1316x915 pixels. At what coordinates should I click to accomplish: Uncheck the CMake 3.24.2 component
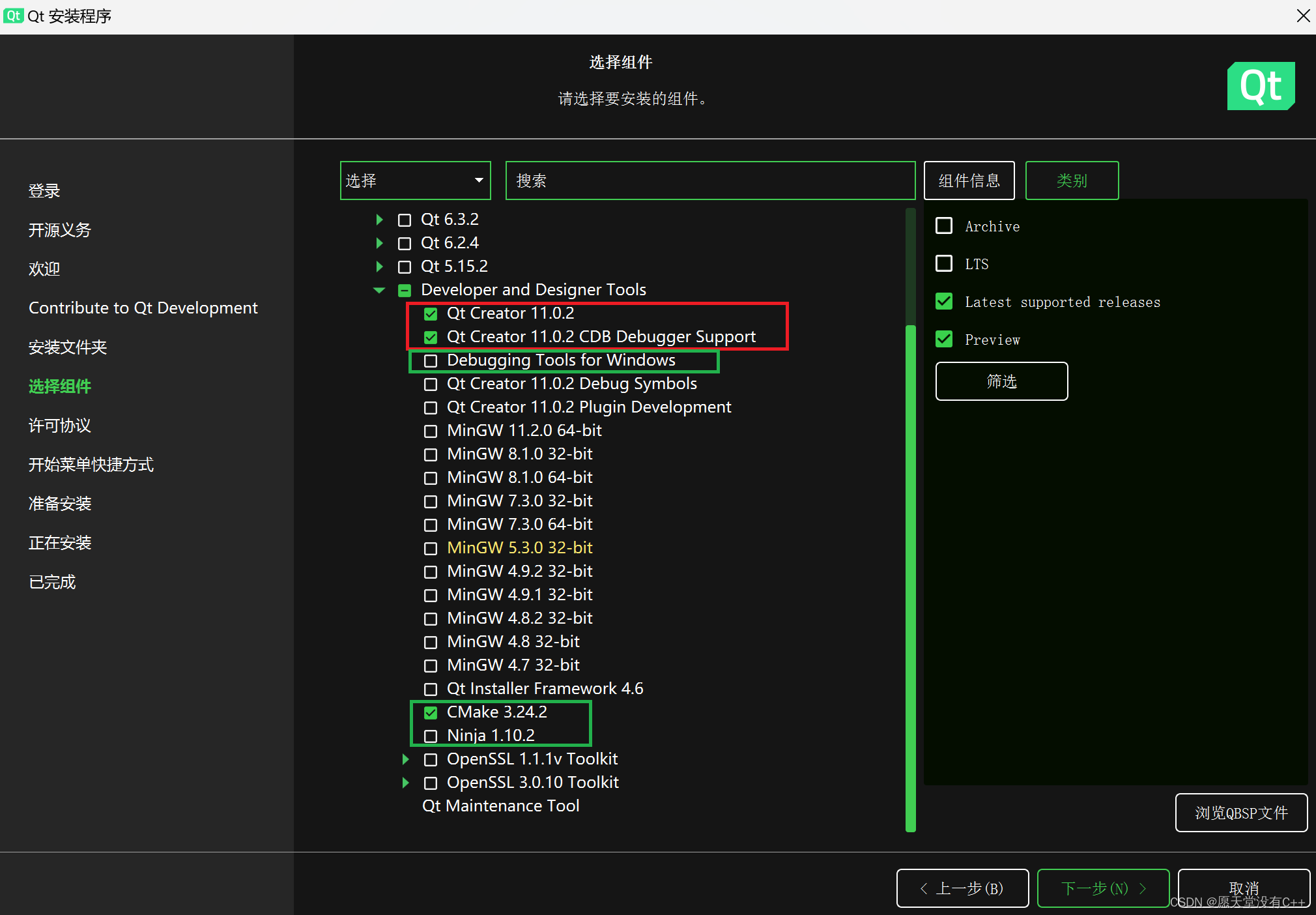click(430, 712)
